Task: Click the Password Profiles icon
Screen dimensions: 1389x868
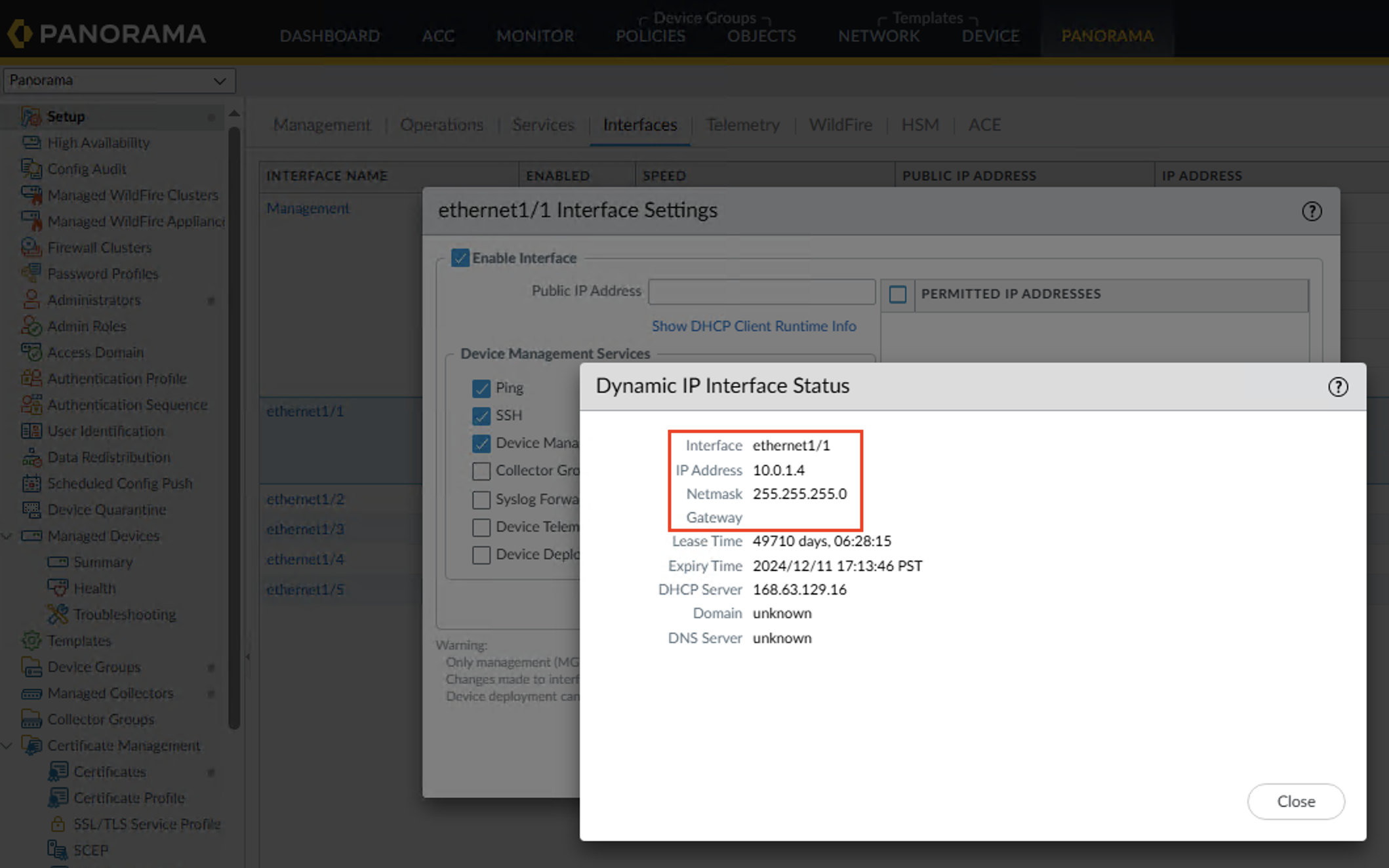Action: tap(31, 273)
